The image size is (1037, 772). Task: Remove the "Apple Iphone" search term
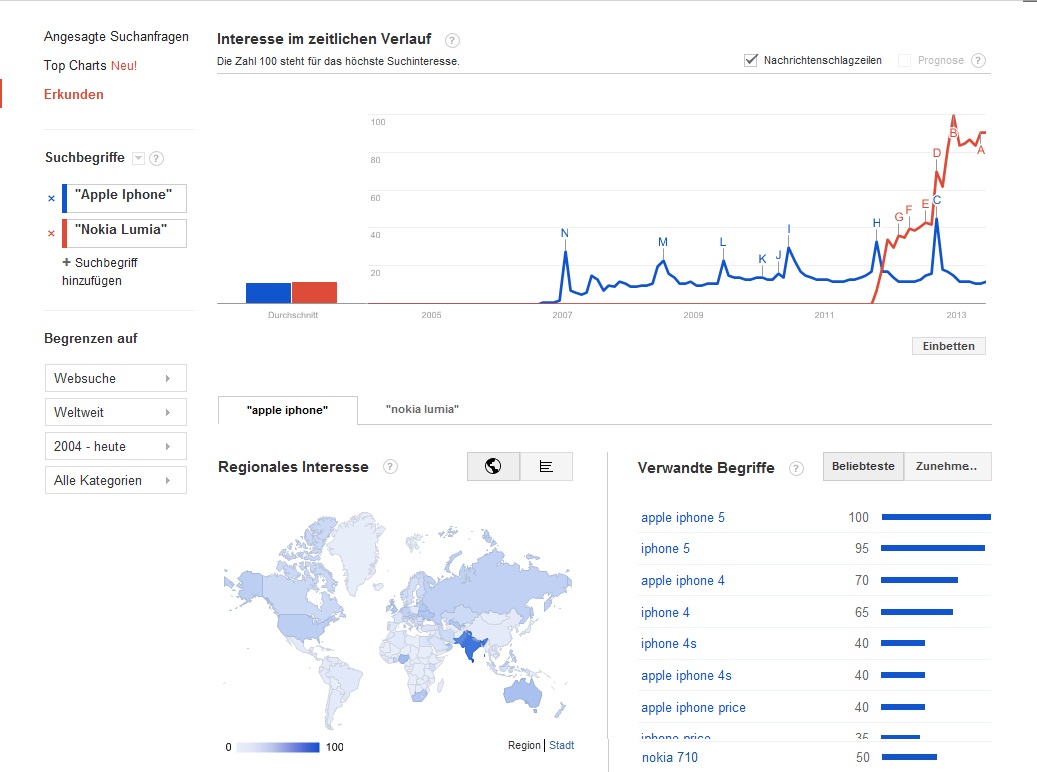[x=52, y=198]
